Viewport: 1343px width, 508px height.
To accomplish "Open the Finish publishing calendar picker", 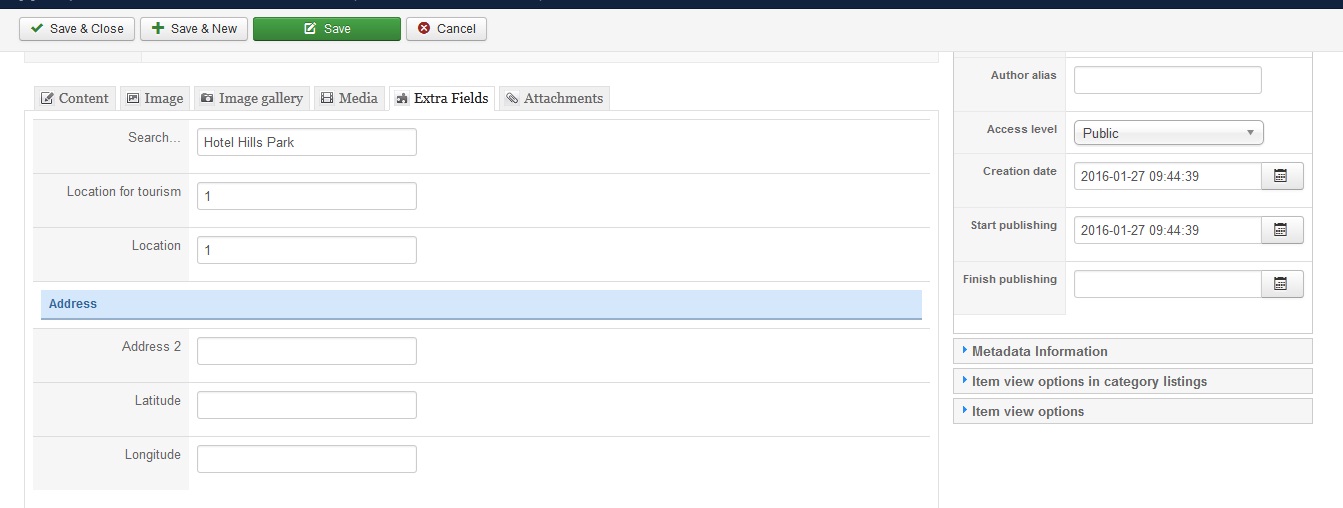I will click(1281, 284).
